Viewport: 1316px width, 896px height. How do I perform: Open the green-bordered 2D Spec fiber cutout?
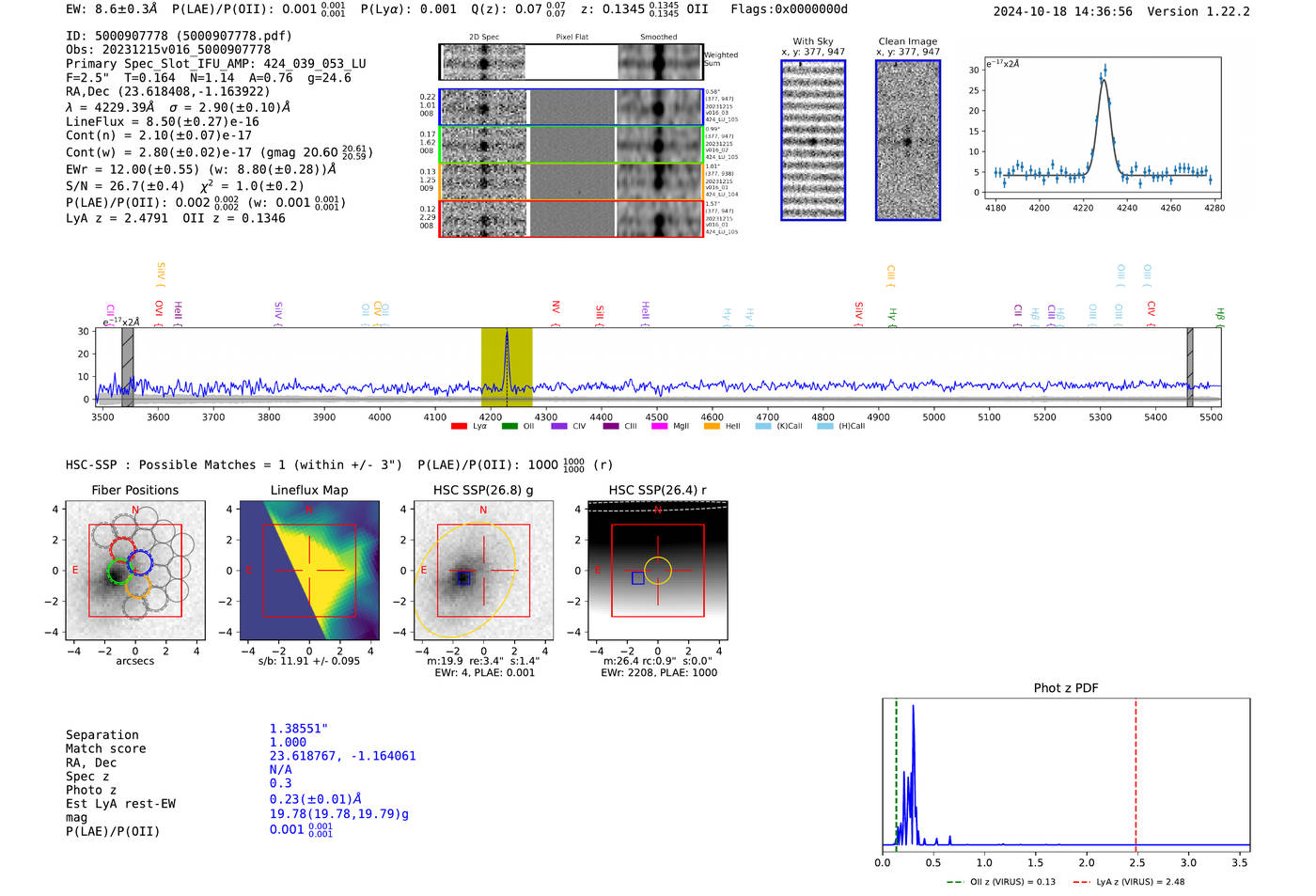(483, 145)
